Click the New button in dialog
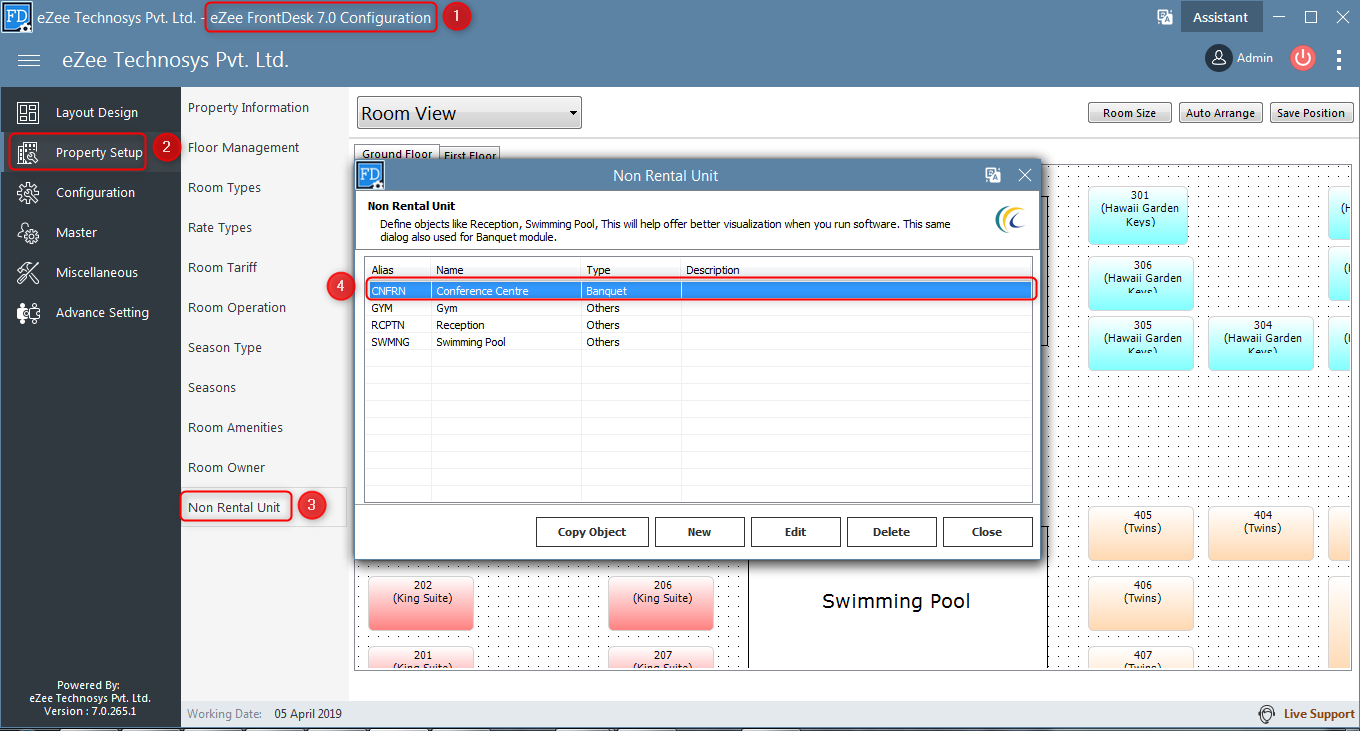 (700, 532)
